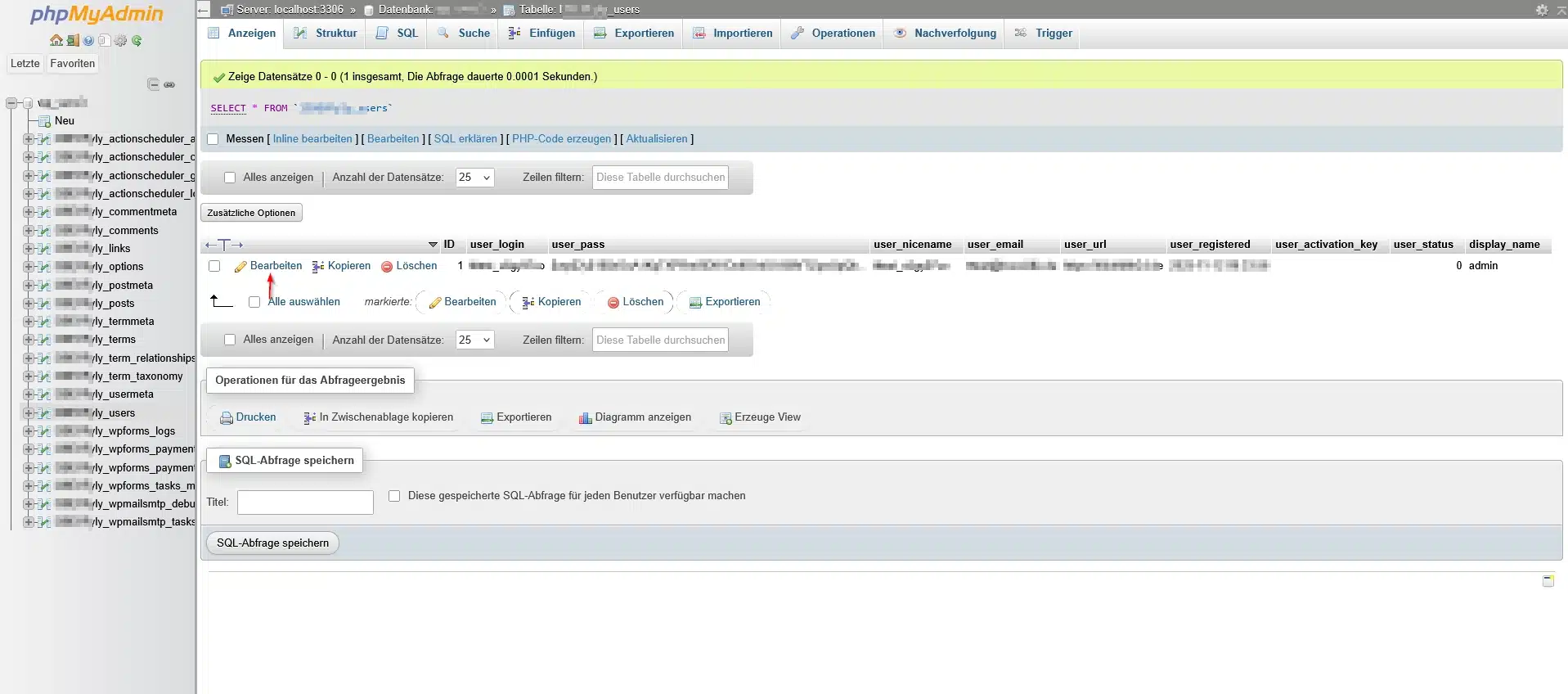Click the console note icon at bottom right
This screenshot has height=694, width=1568.
(1548, 580)
